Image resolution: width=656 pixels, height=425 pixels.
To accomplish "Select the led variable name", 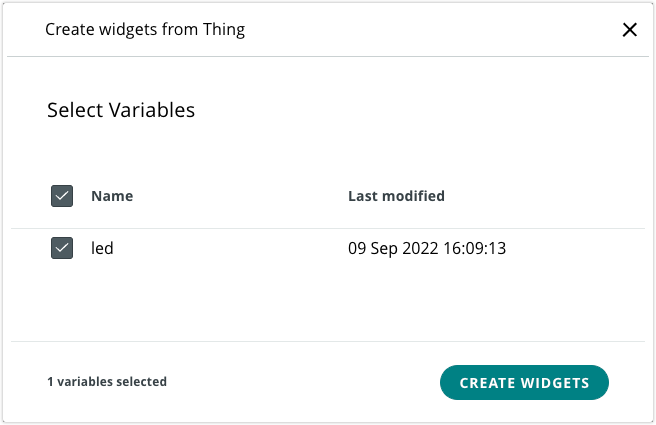I will coord(102,248).
